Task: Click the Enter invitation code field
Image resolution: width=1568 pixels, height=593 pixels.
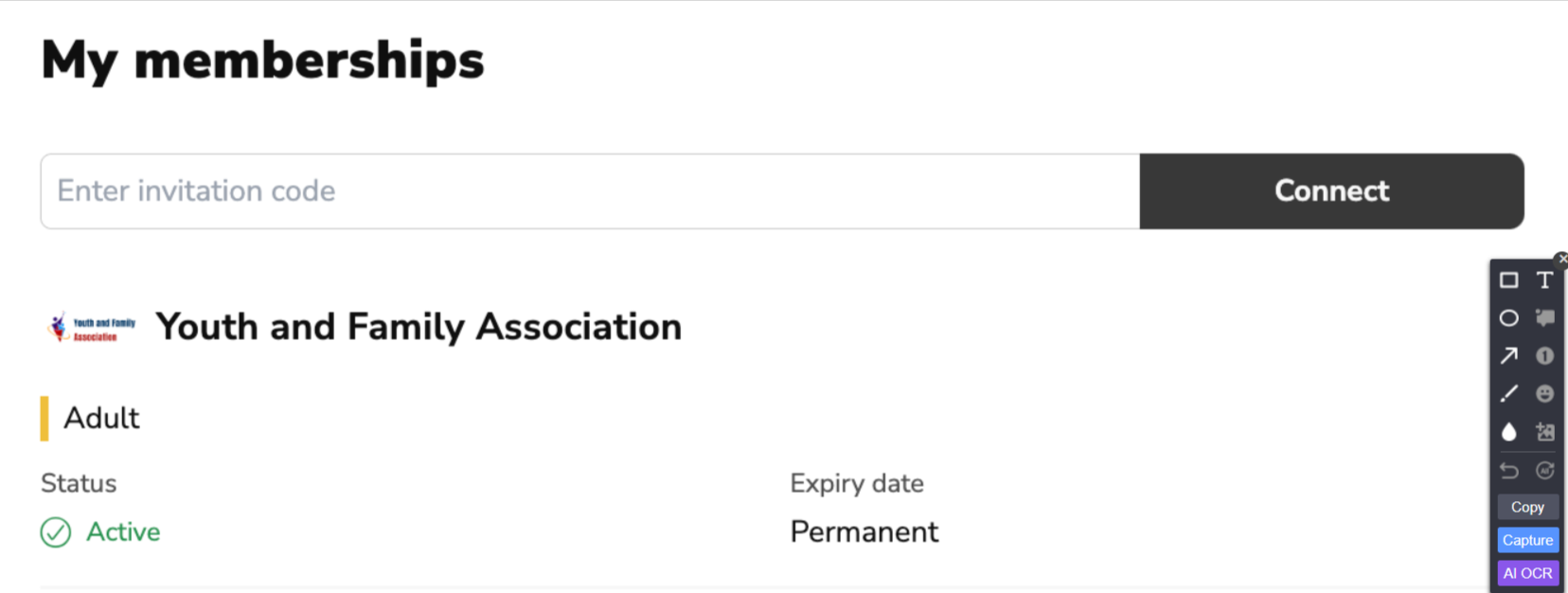Action: [590, 191]
